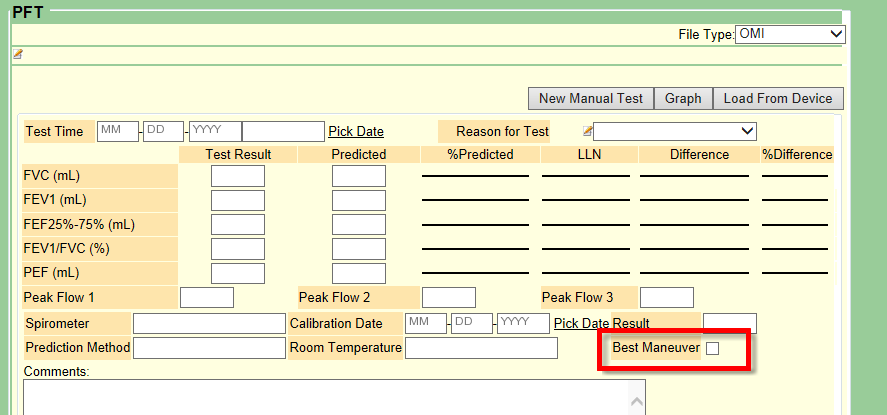The width and height of the screenshot is (887, 415).
Task: Click the pencil icon beside Reason for Test
Action: [x=587, y=131]
